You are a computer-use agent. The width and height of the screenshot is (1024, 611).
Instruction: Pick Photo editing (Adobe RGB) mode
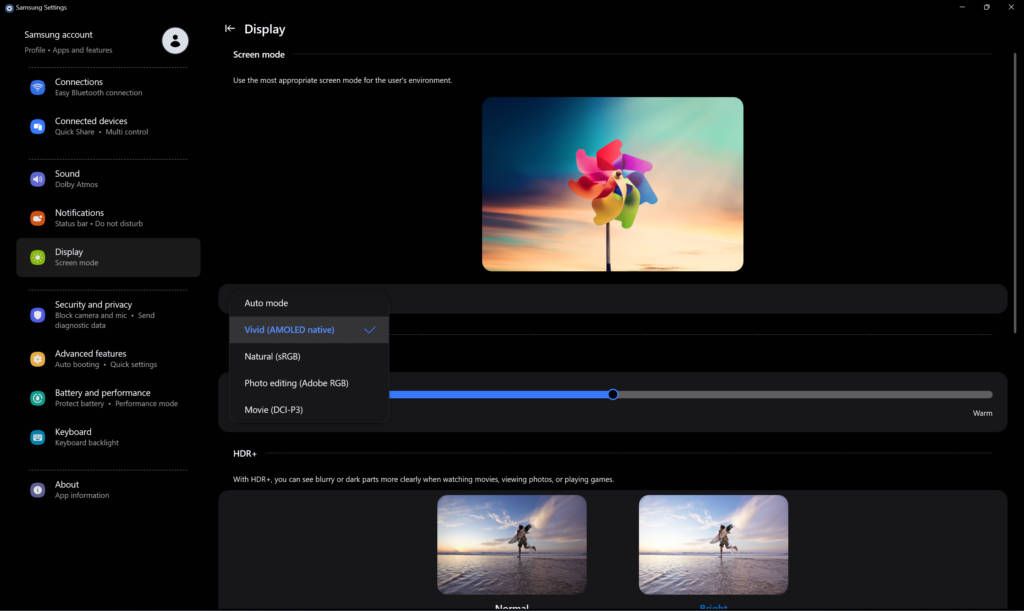tap(309, 383)
